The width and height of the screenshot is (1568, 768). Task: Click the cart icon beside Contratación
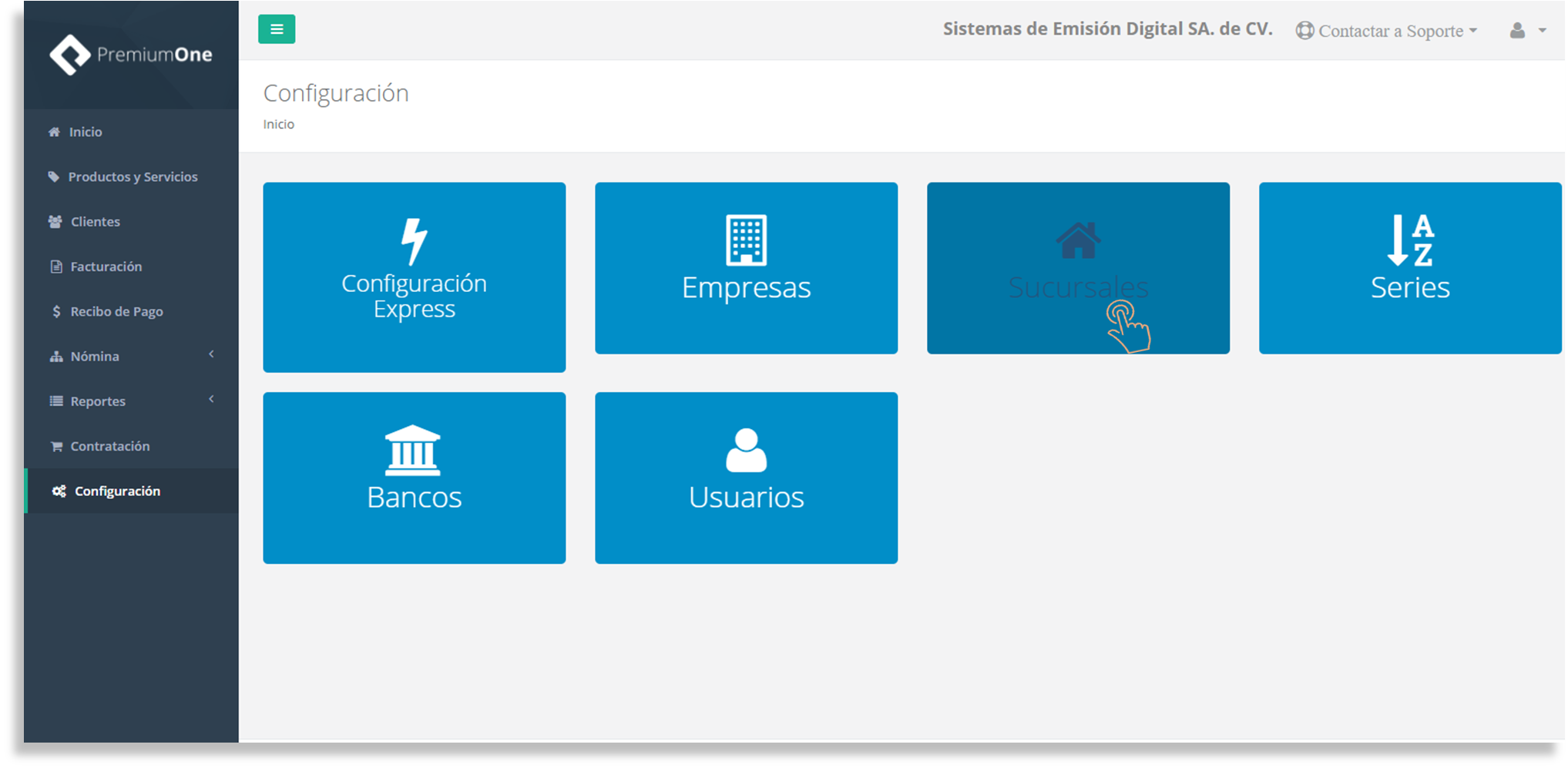[x=56, y=446]
